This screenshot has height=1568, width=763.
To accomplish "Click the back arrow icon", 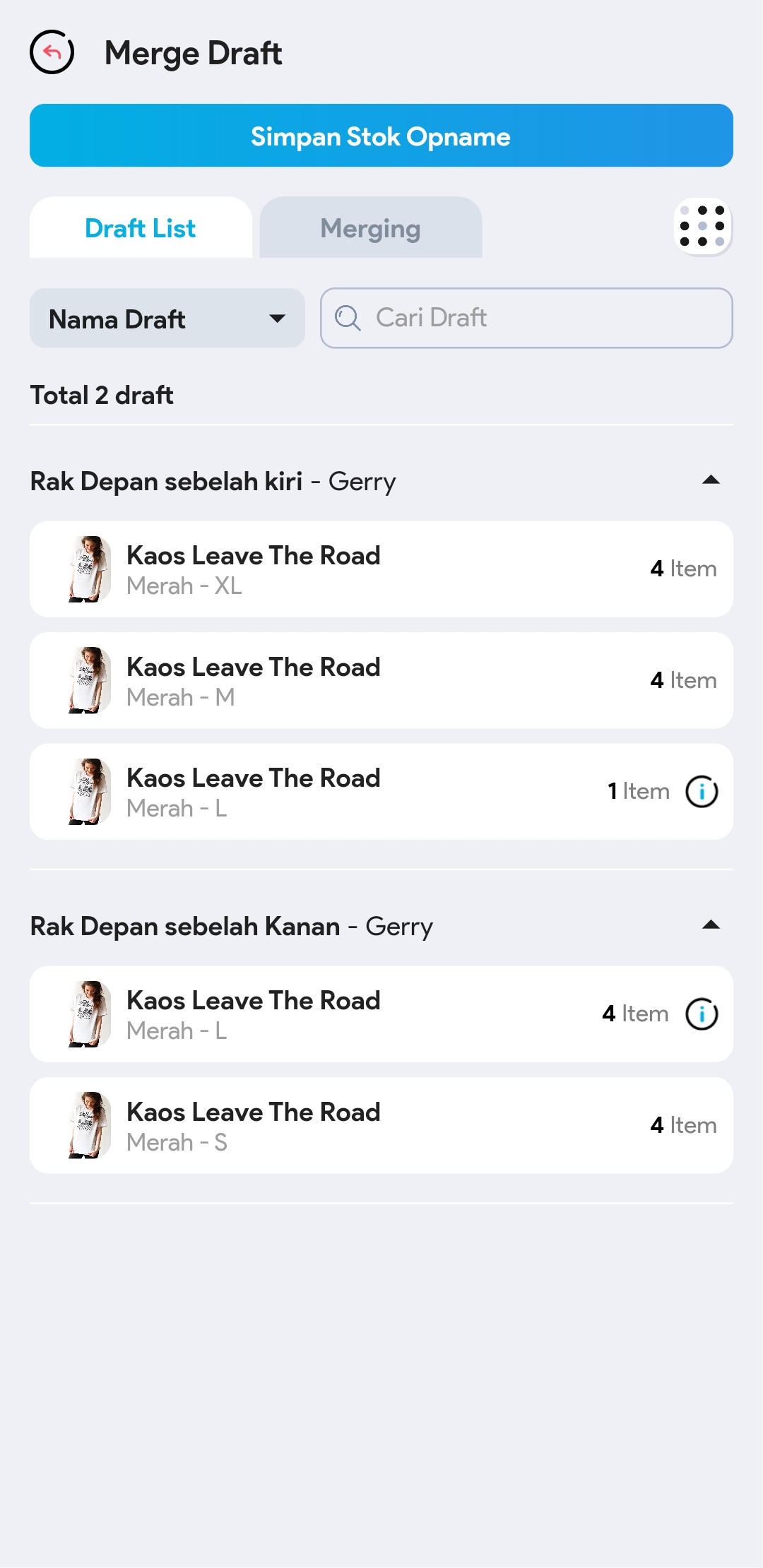I will coord(52,52).
